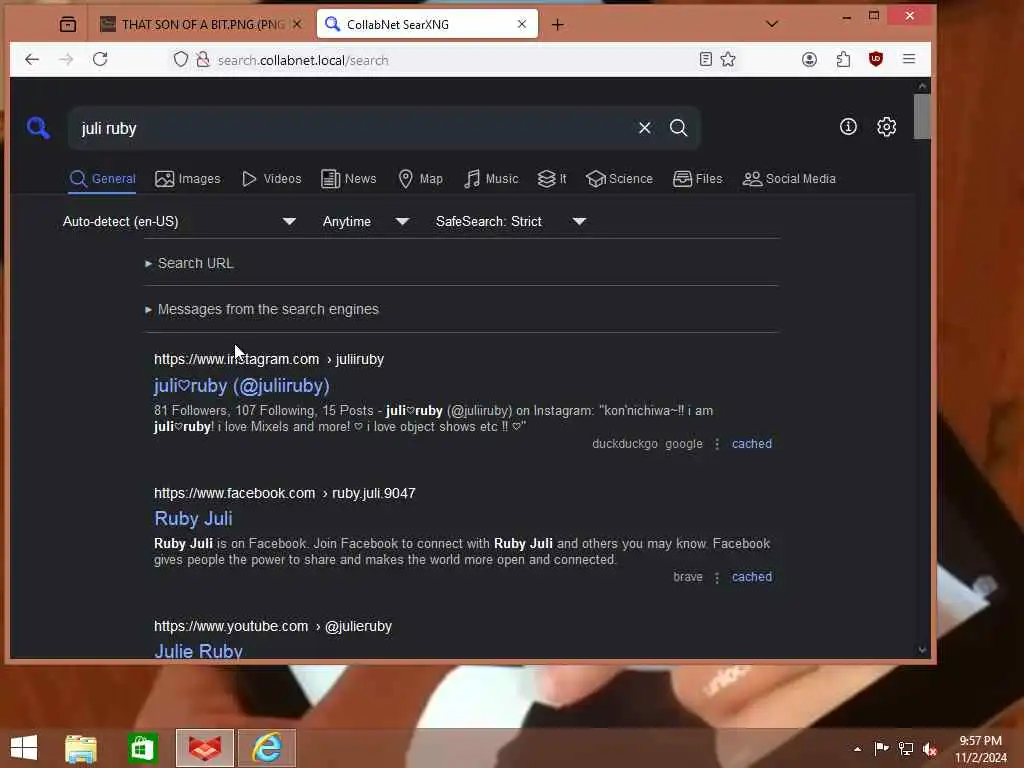Click the browser forward arrow
This screenshot has height=768, width=1024.
(66, 59)
